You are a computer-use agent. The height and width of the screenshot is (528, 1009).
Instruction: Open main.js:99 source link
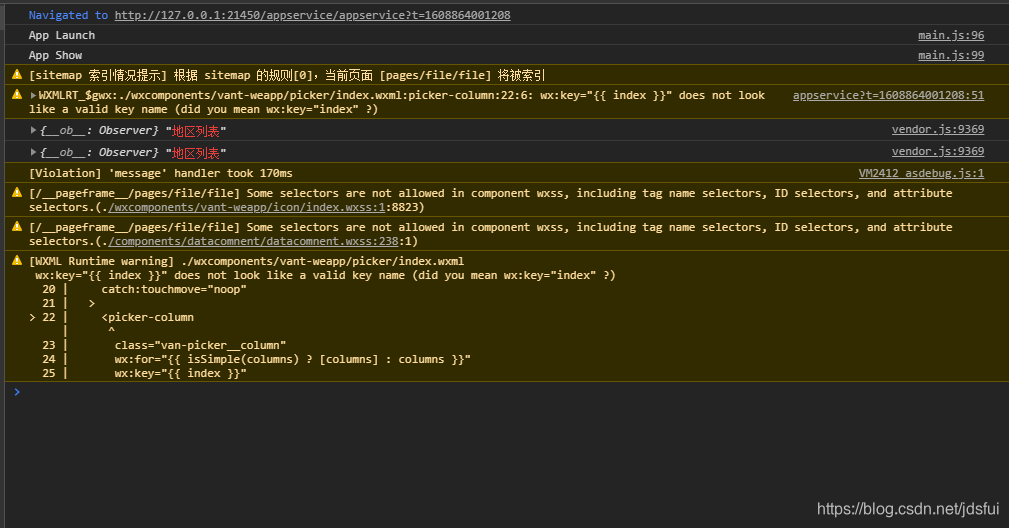pos(950,55)
